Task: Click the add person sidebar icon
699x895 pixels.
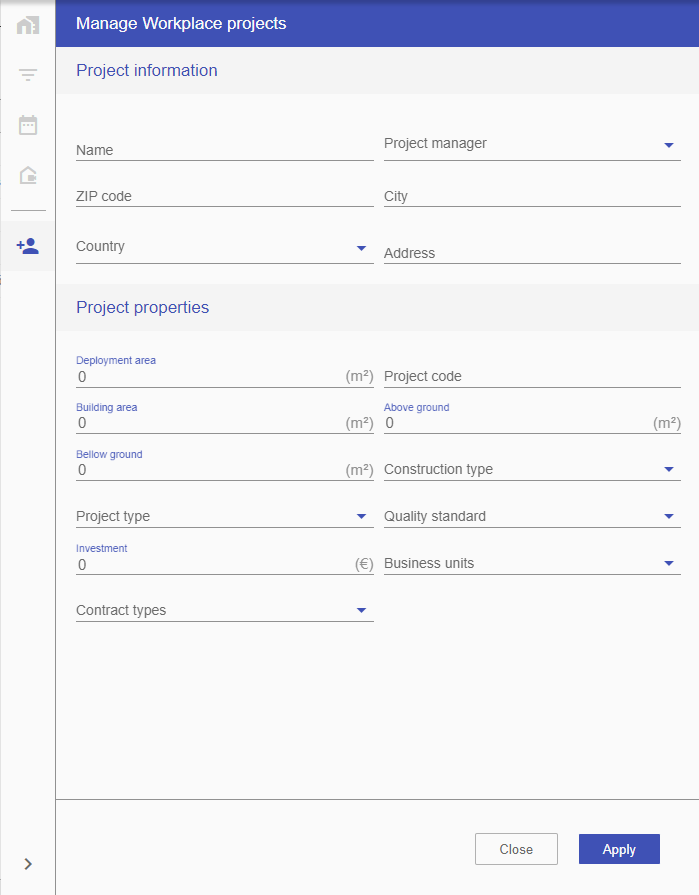Action: pos(27,246)
